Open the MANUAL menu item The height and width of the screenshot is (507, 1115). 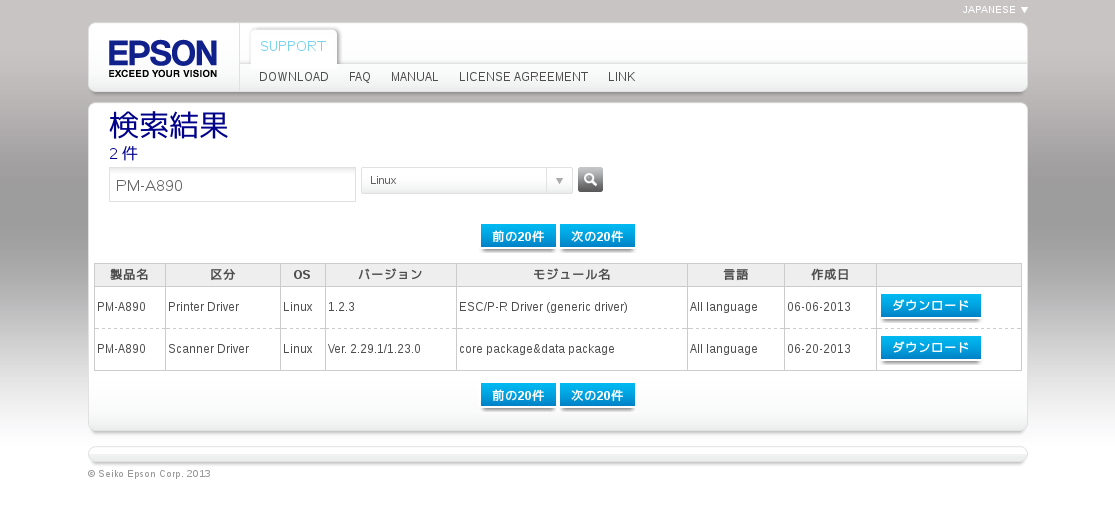(415, 77)
